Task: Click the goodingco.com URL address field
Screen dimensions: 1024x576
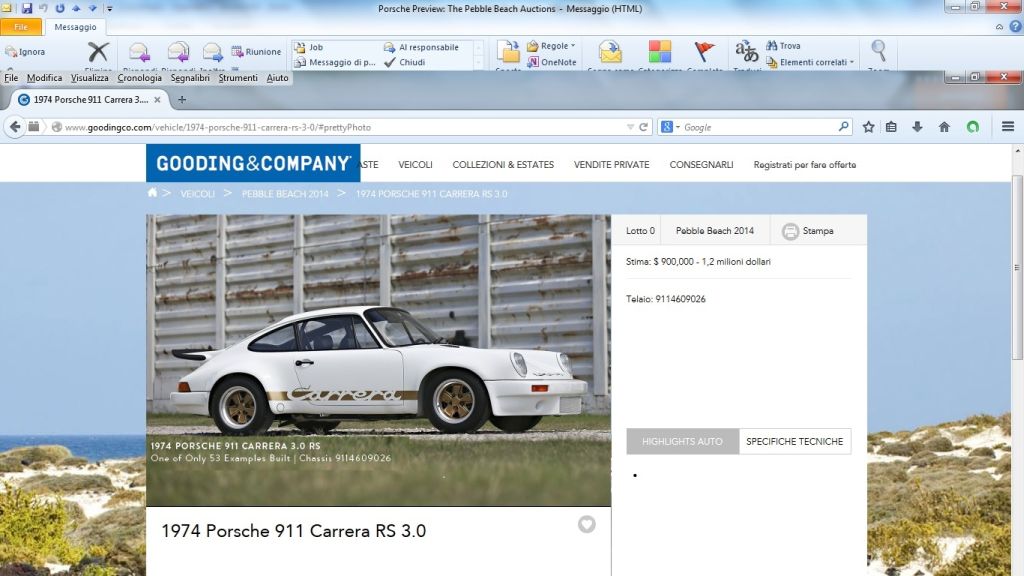Action: 340,127
